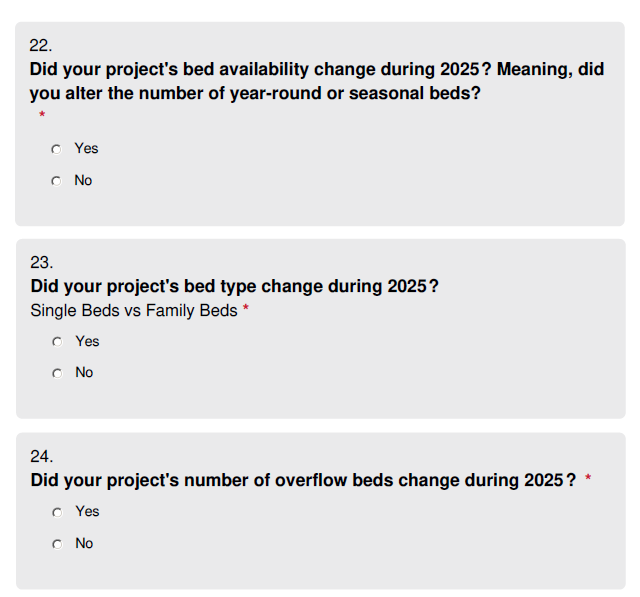Click the 'No' label text under question 23
Screen dimensions: 640x597
(84, 372)
